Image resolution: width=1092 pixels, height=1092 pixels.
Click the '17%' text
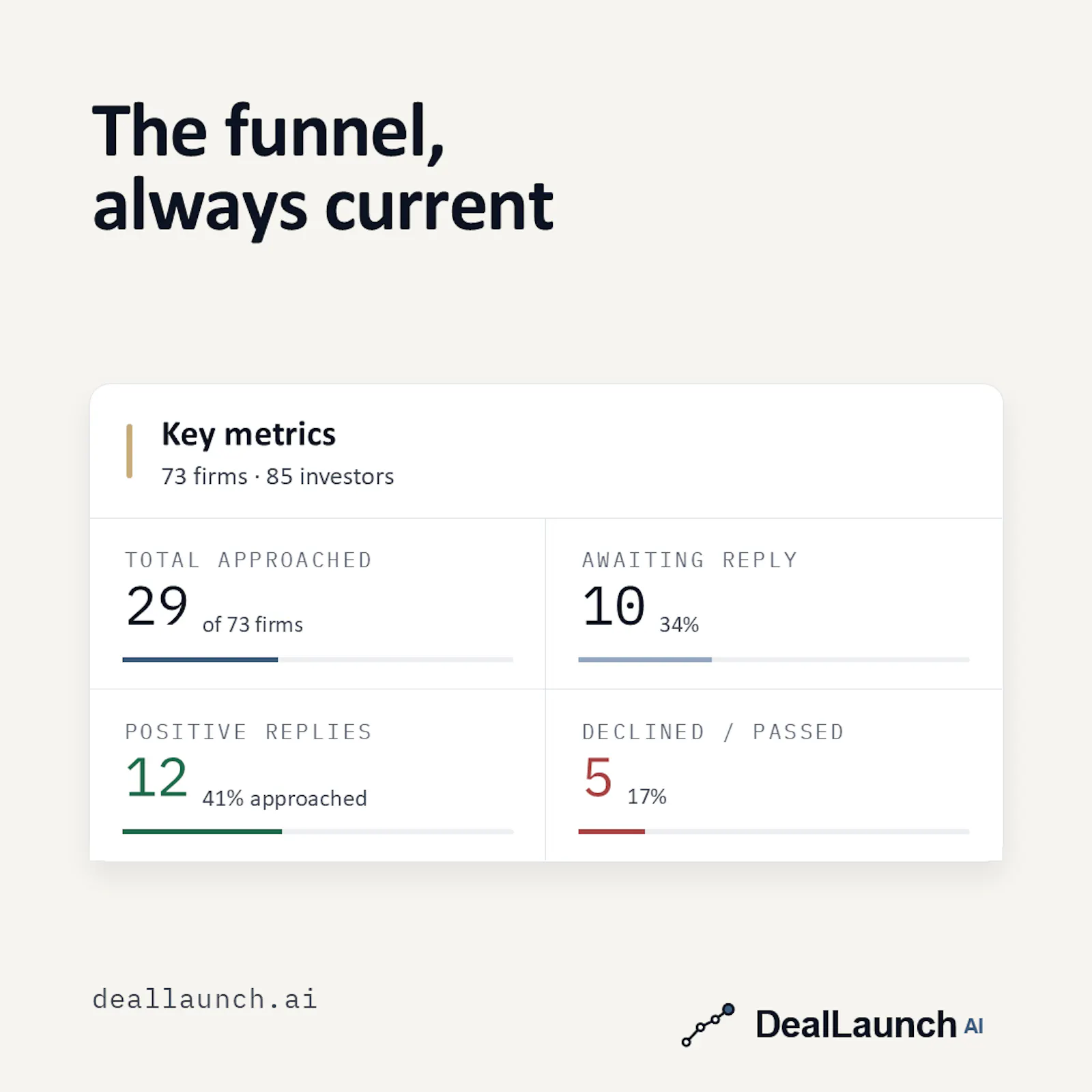[647, 796]
